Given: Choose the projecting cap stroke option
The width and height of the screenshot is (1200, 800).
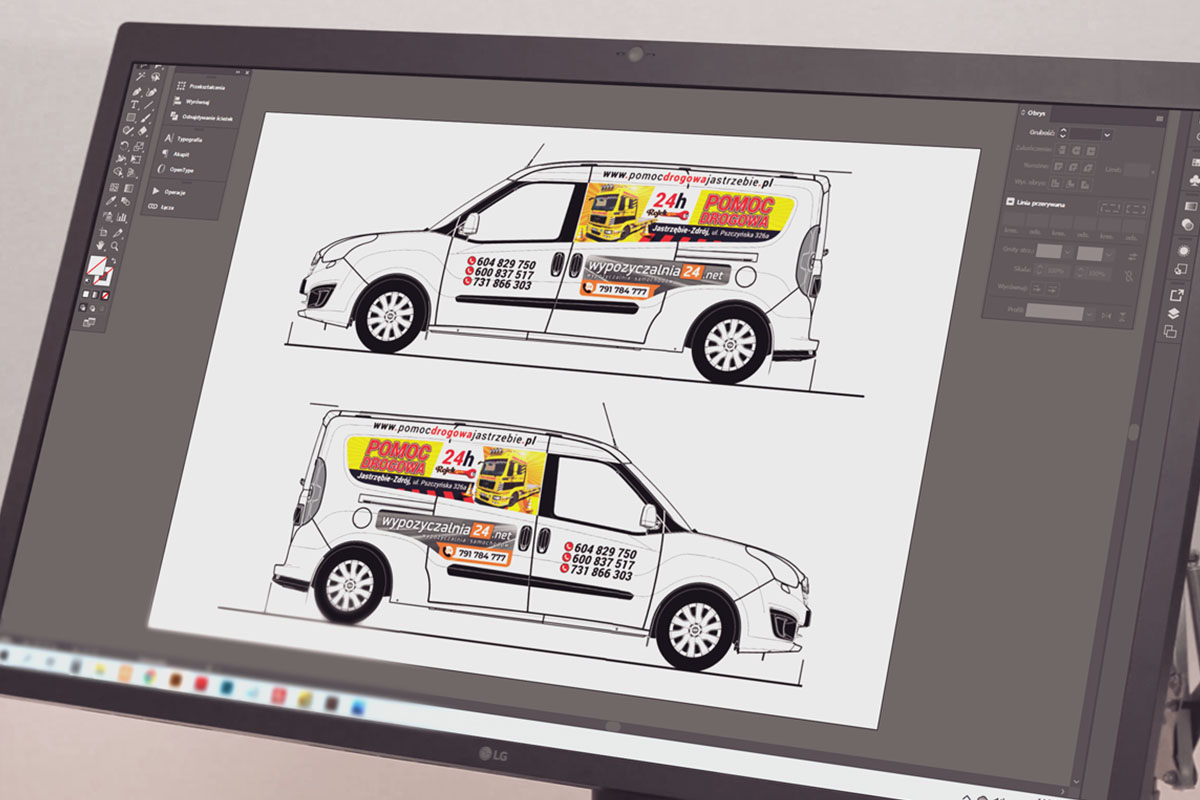Looking at the screenshot, I should pos(1093,150).
